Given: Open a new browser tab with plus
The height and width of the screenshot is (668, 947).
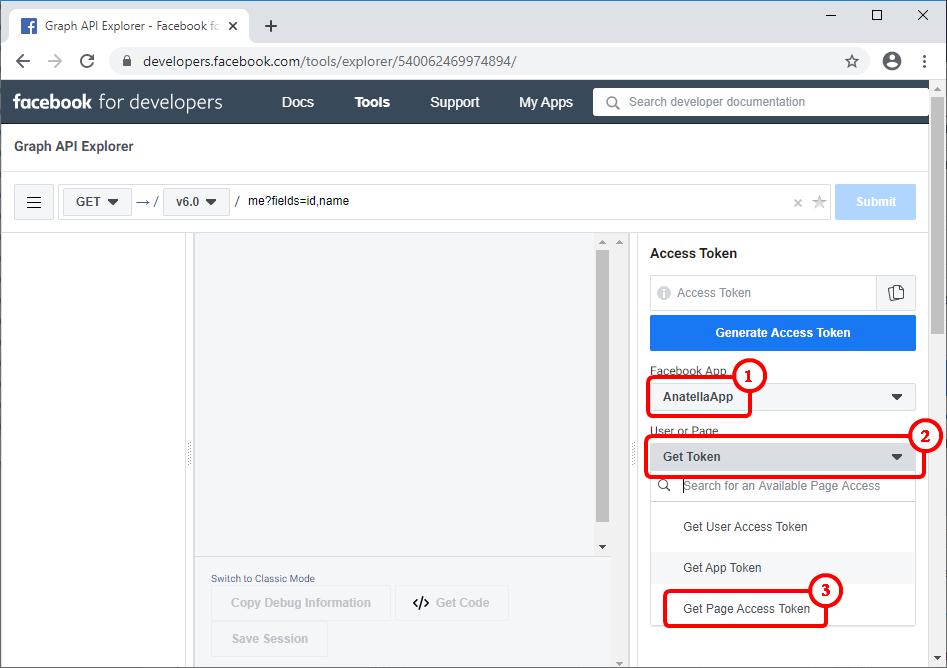Looking at the screenshot, I should pyautogui.click(x=271, y=26).
